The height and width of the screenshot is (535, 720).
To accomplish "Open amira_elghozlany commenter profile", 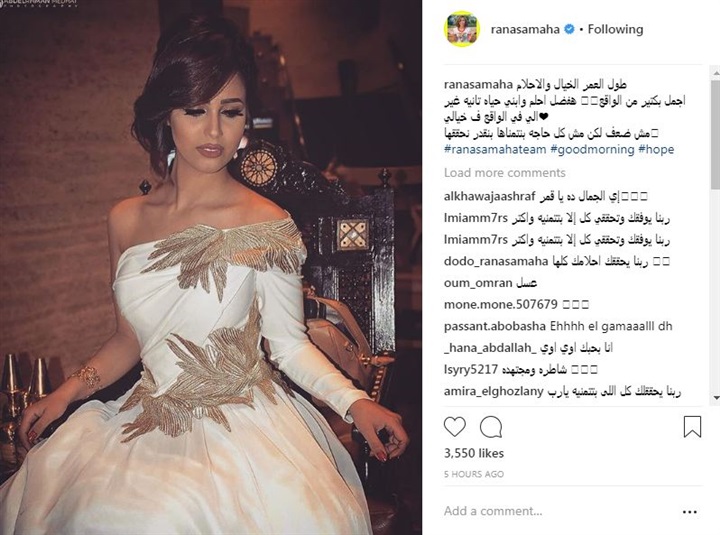I will [x=494, y=392].
